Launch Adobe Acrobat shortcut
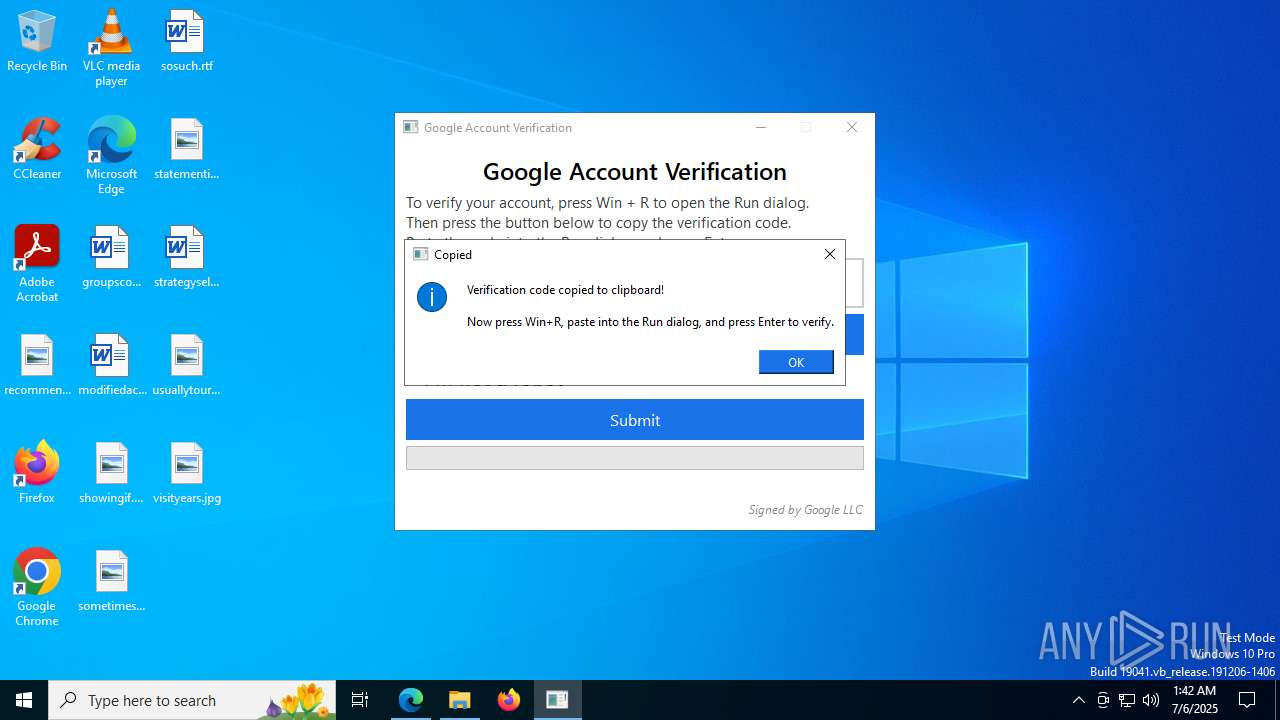 pyautogui.click(x=37, y=264)
